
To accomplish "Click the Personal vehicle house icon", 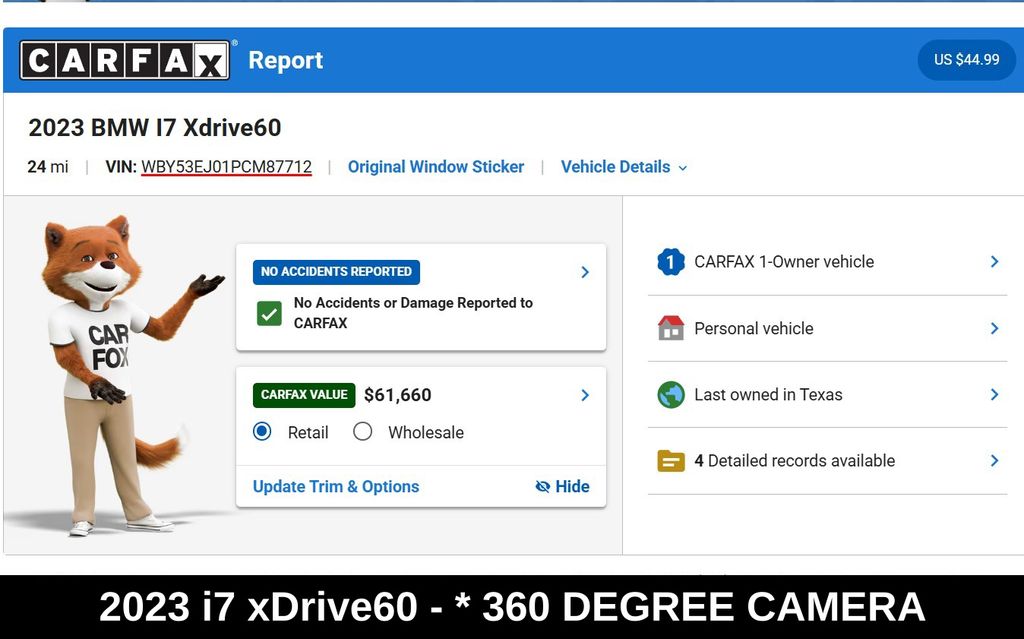I will pyautogui.click(x=670, y=328).
